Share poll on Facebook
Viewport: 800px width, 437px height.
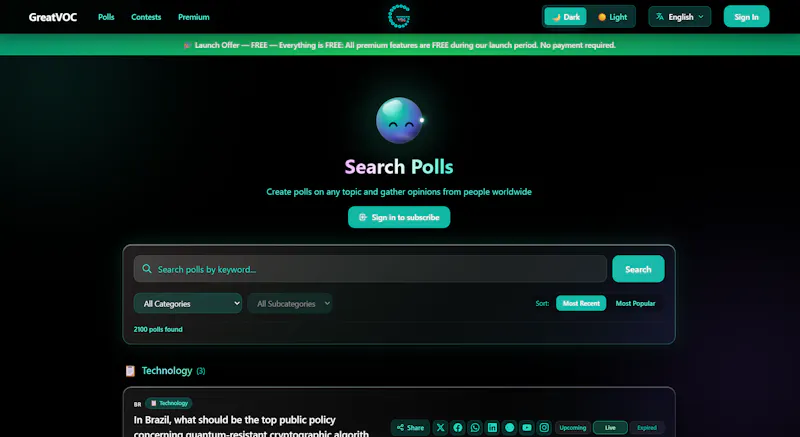[x=458, y=427]
